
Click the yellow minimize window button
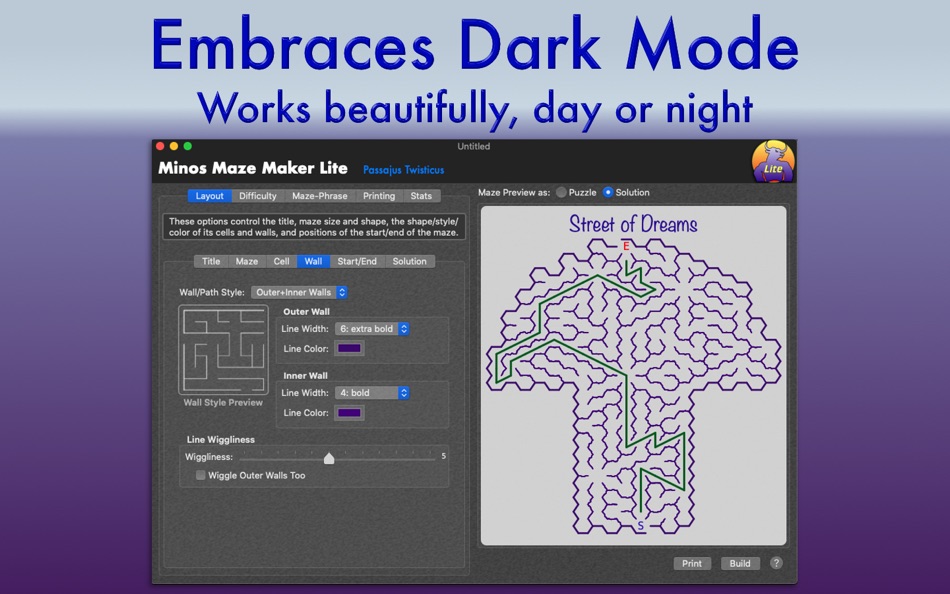174,146
